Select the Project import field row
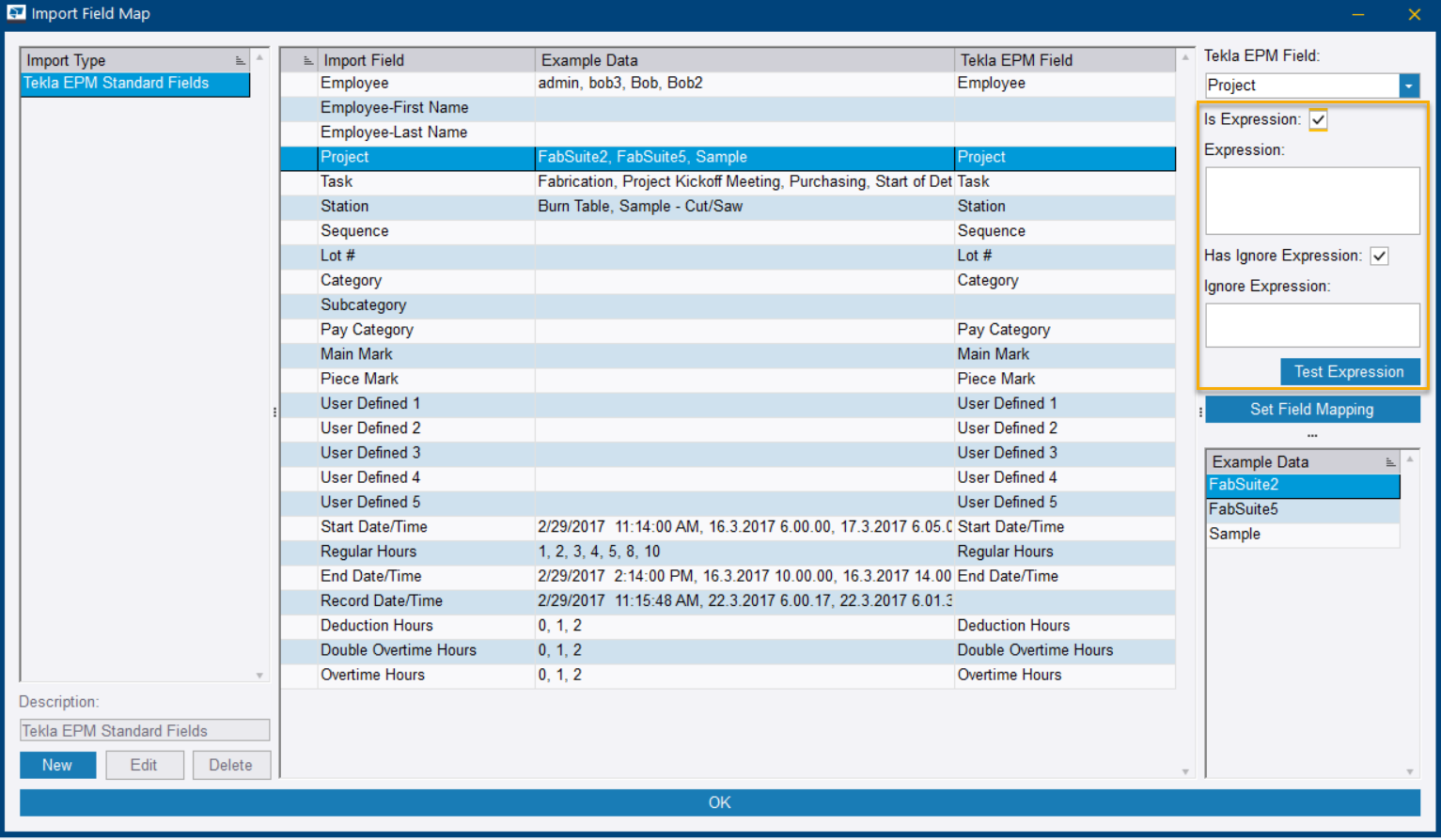The height and width of the screenshot is (840, 1441). click(728, 158)
